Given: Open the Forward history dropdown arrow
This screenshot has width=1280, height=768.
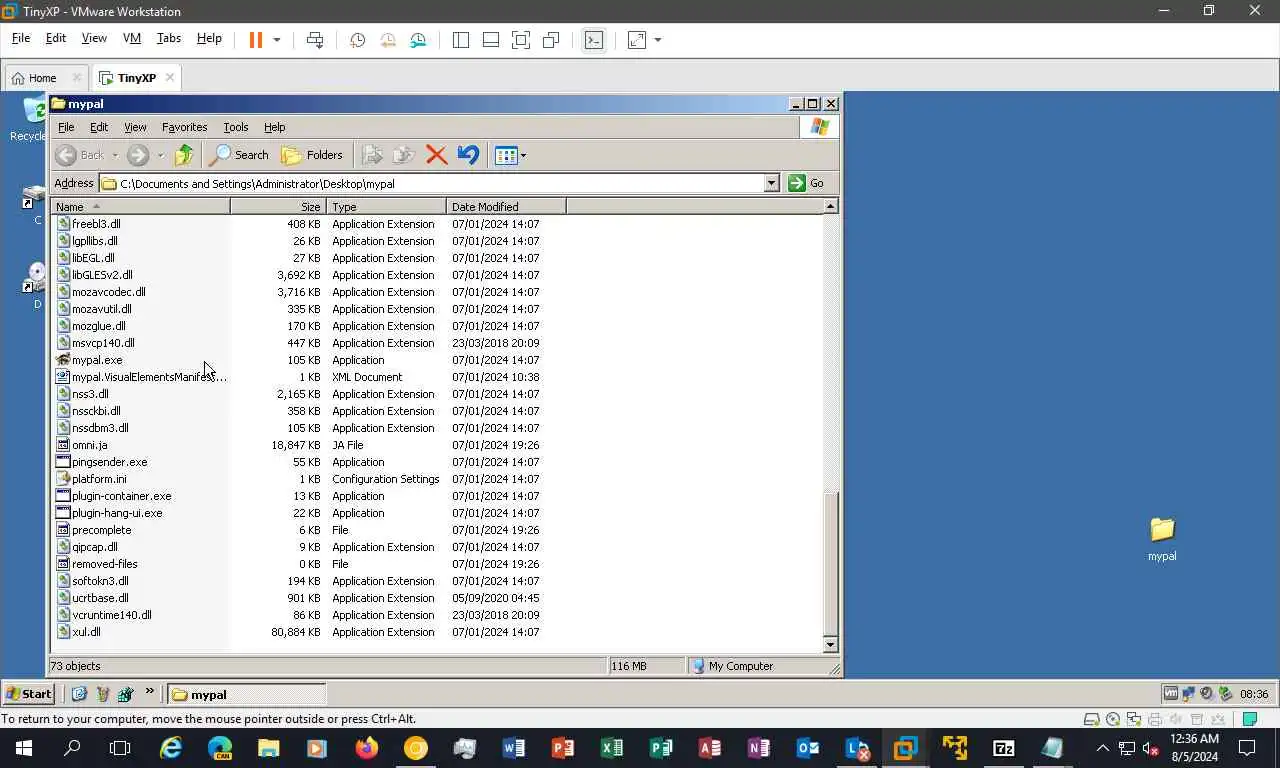Looking at the screenshot, I should tap(160, 155).
